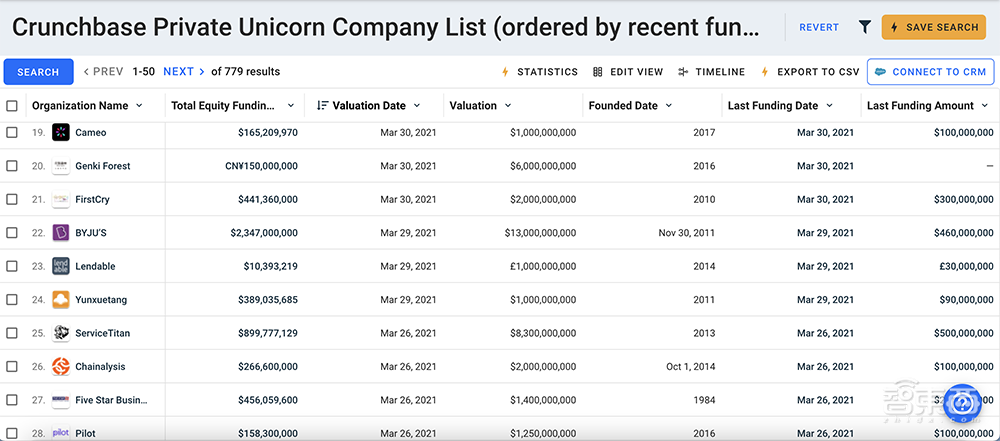The width and height of the screenshot is (1000, 441).
Task: Export results to CSV
Action: [810, 72]
